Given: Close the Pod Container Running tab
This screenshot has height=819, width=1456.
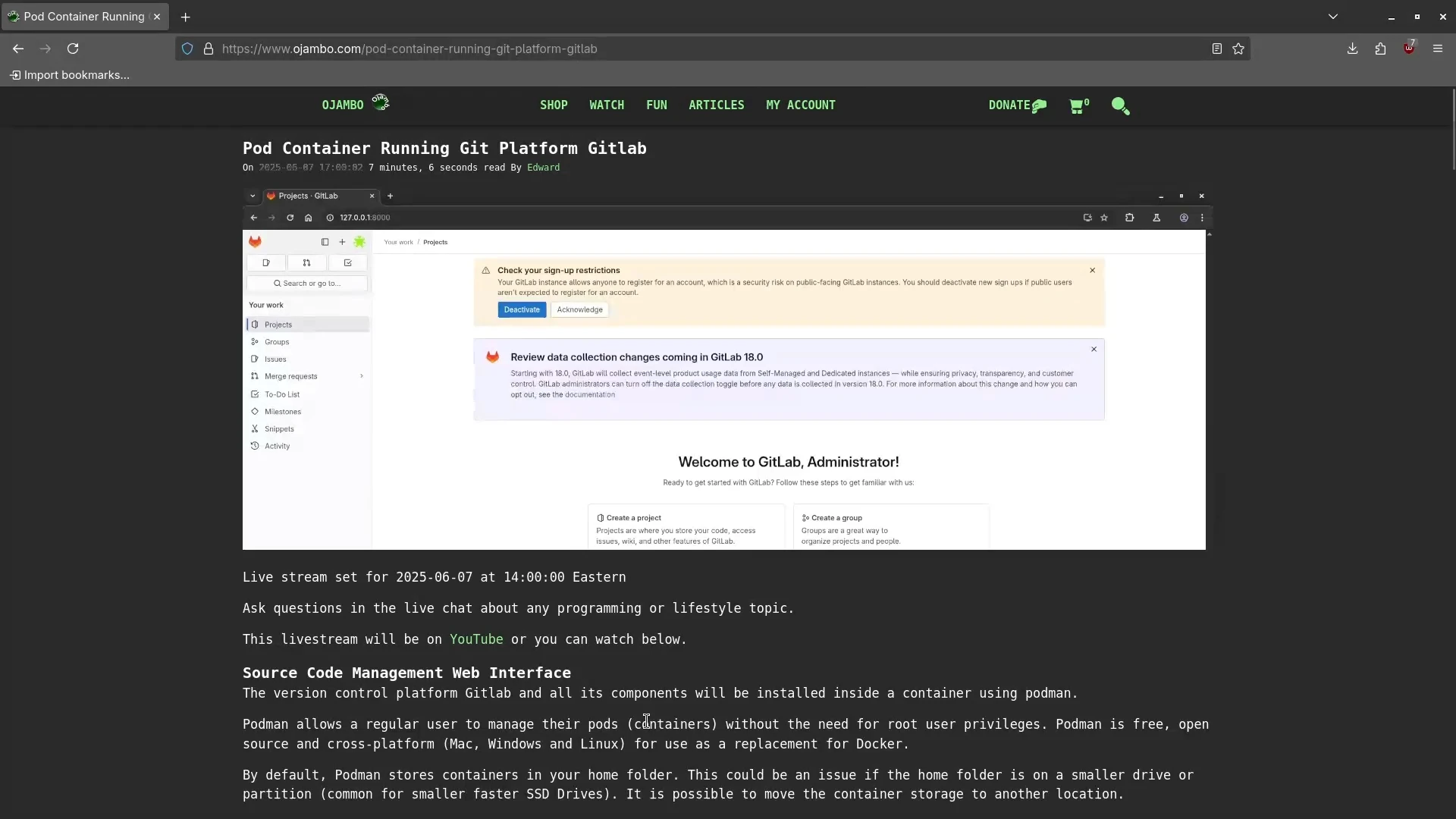Looking at the screenshot, I should [x=157, y=17].
